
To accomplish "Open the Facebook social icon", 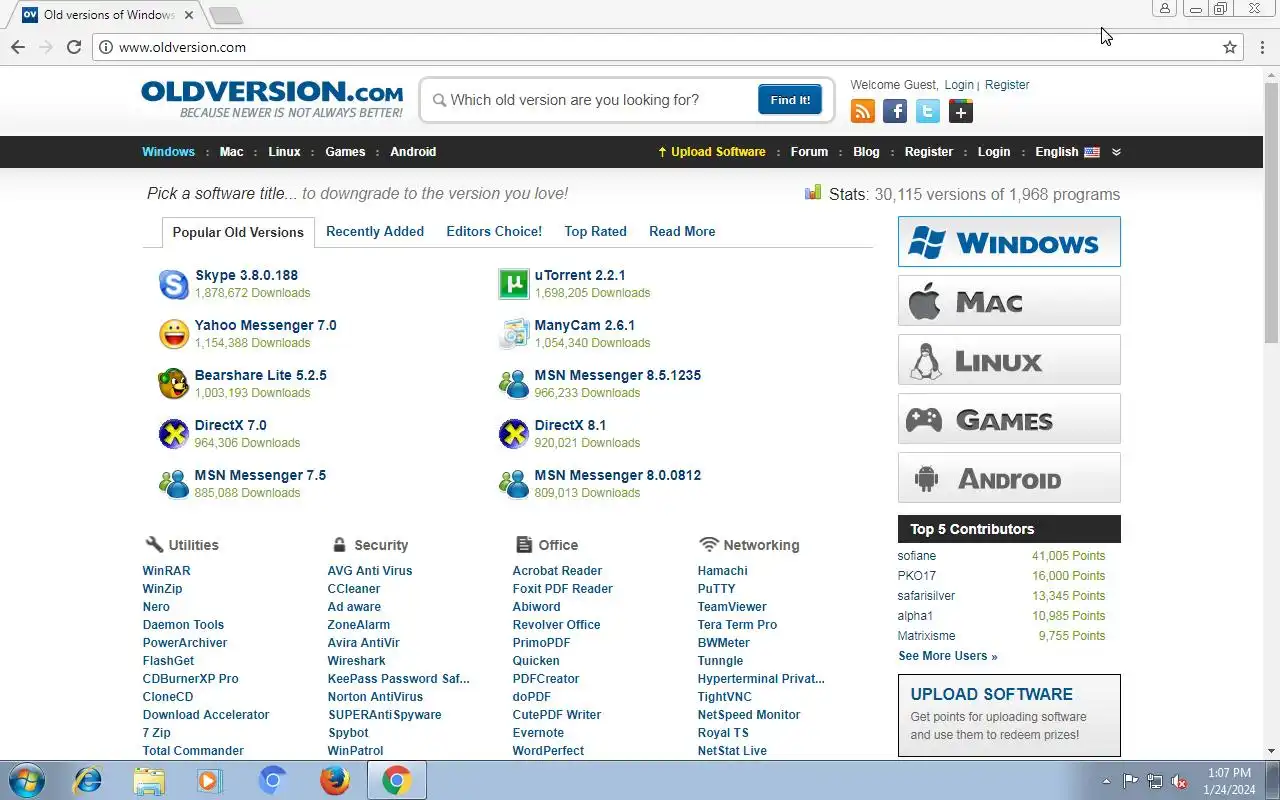I will point(895,111).
